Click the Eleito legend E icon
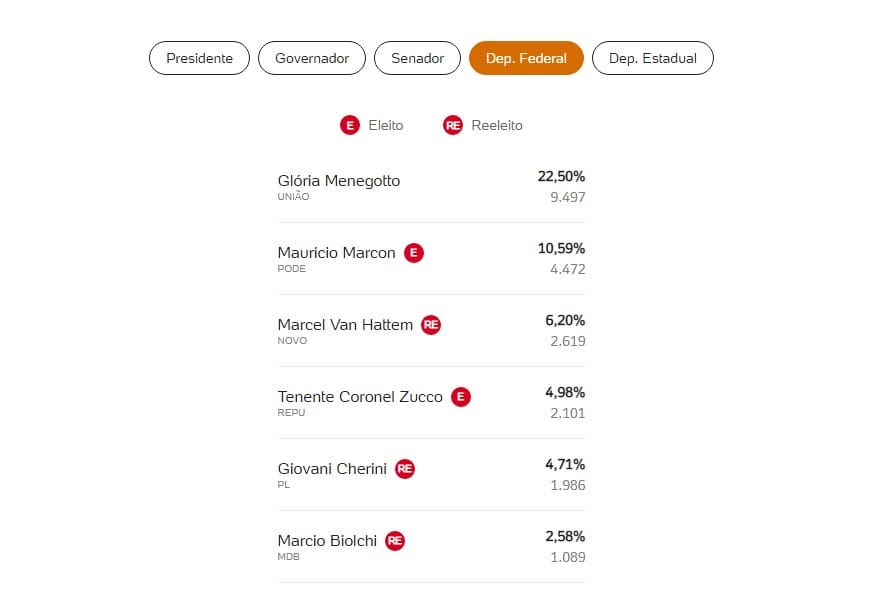Screen dimensions: 896x591 click(350, 125)
